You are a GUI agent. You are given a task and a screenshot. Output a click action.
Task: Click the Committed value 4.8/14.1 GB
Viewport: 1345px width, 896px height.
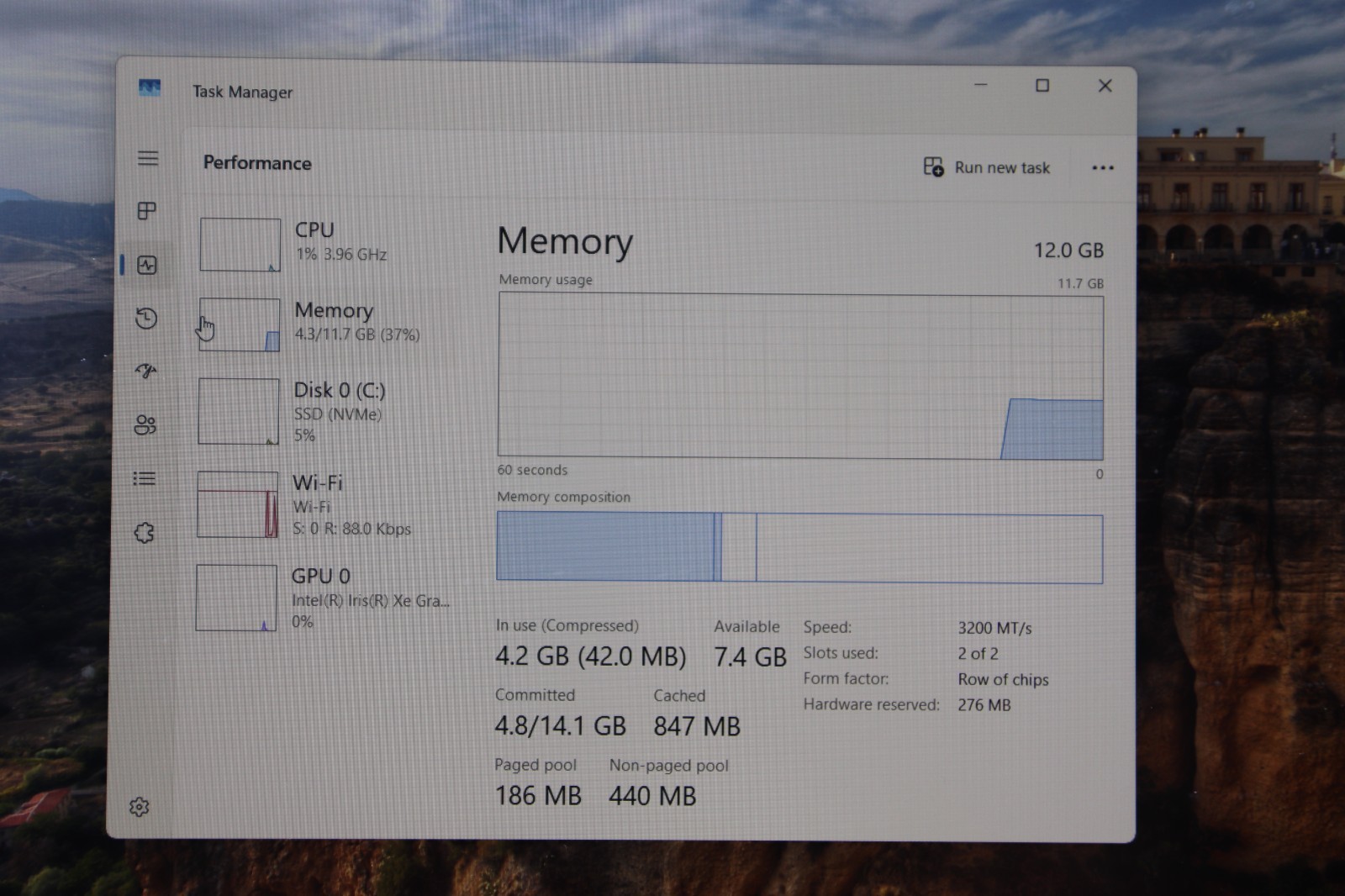[561, 725]
